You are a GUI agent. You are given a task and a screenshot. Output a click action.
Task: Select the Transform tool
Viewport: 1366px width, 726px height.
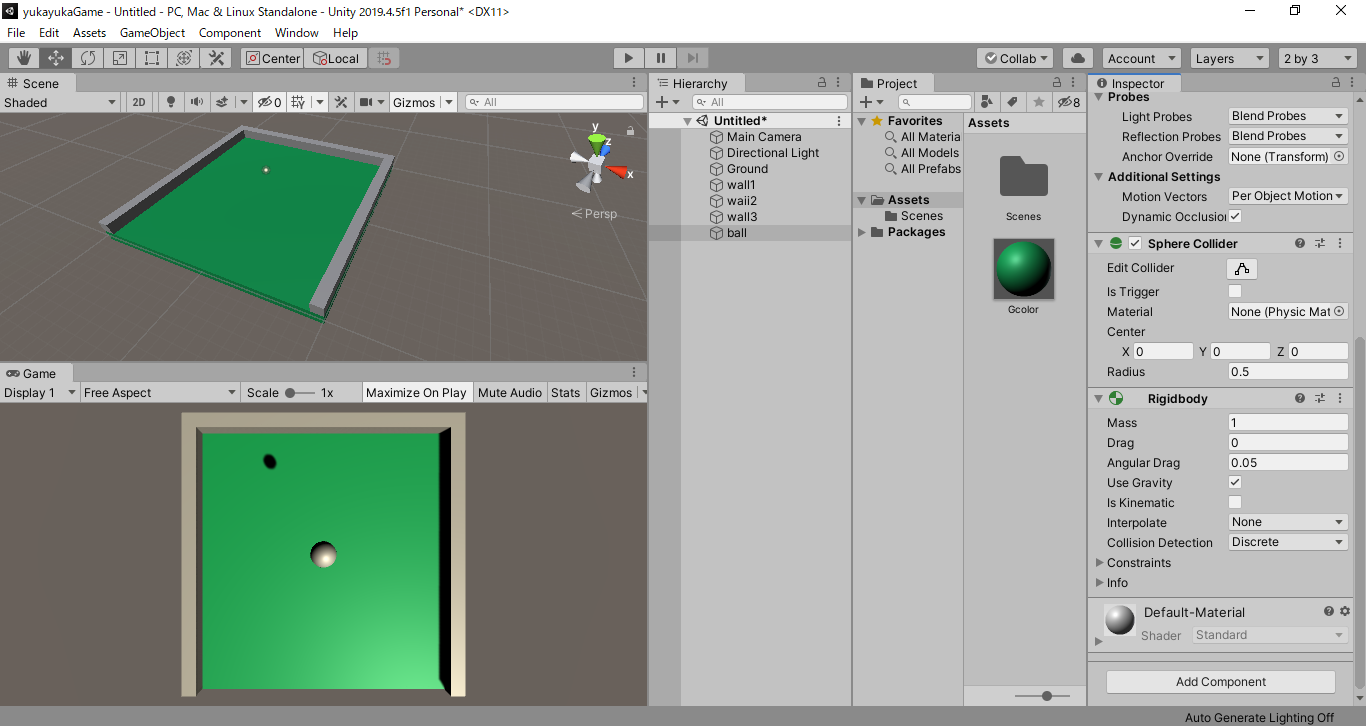[x=184, y=58]
